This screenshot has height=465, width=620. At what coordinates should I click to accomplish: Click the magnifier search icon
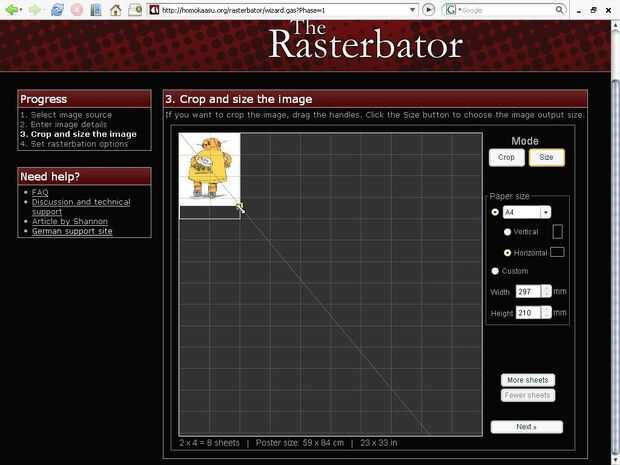click(559, 10)
